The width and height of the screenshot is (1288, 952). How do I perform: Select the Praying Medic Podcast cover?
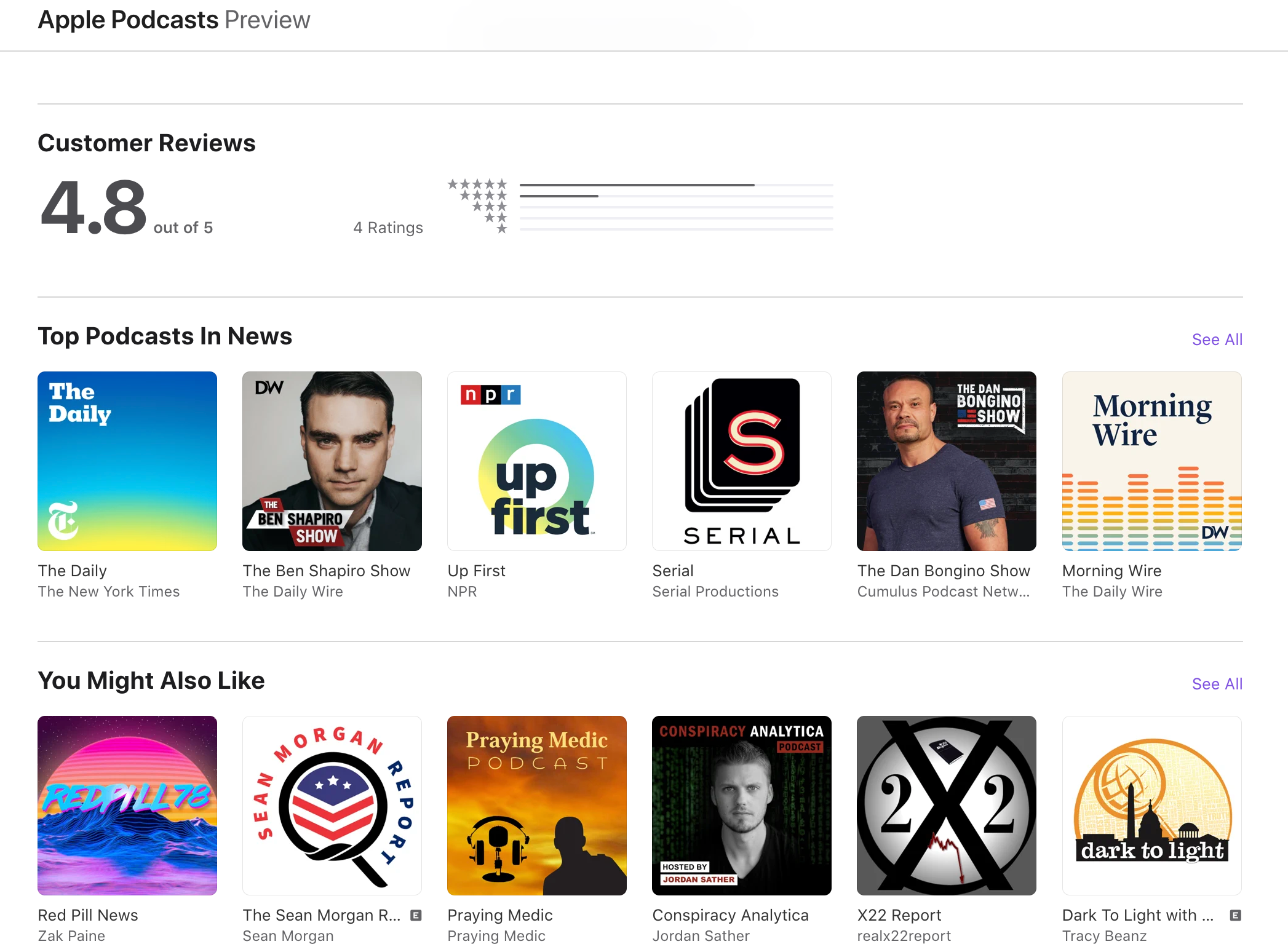tap(537, 806)
